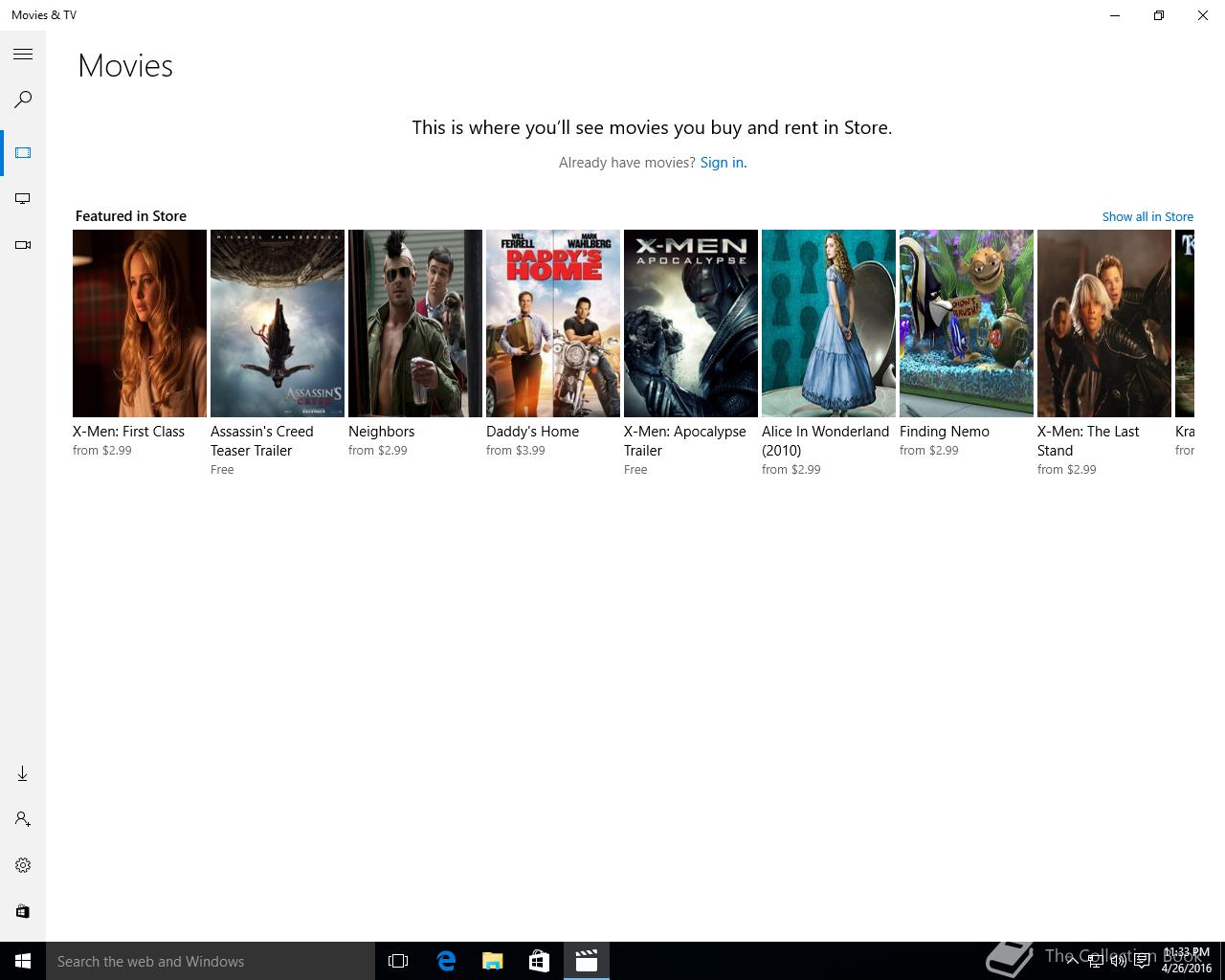Click the X-Men: The Last Stand title

tap(1088, 441)
